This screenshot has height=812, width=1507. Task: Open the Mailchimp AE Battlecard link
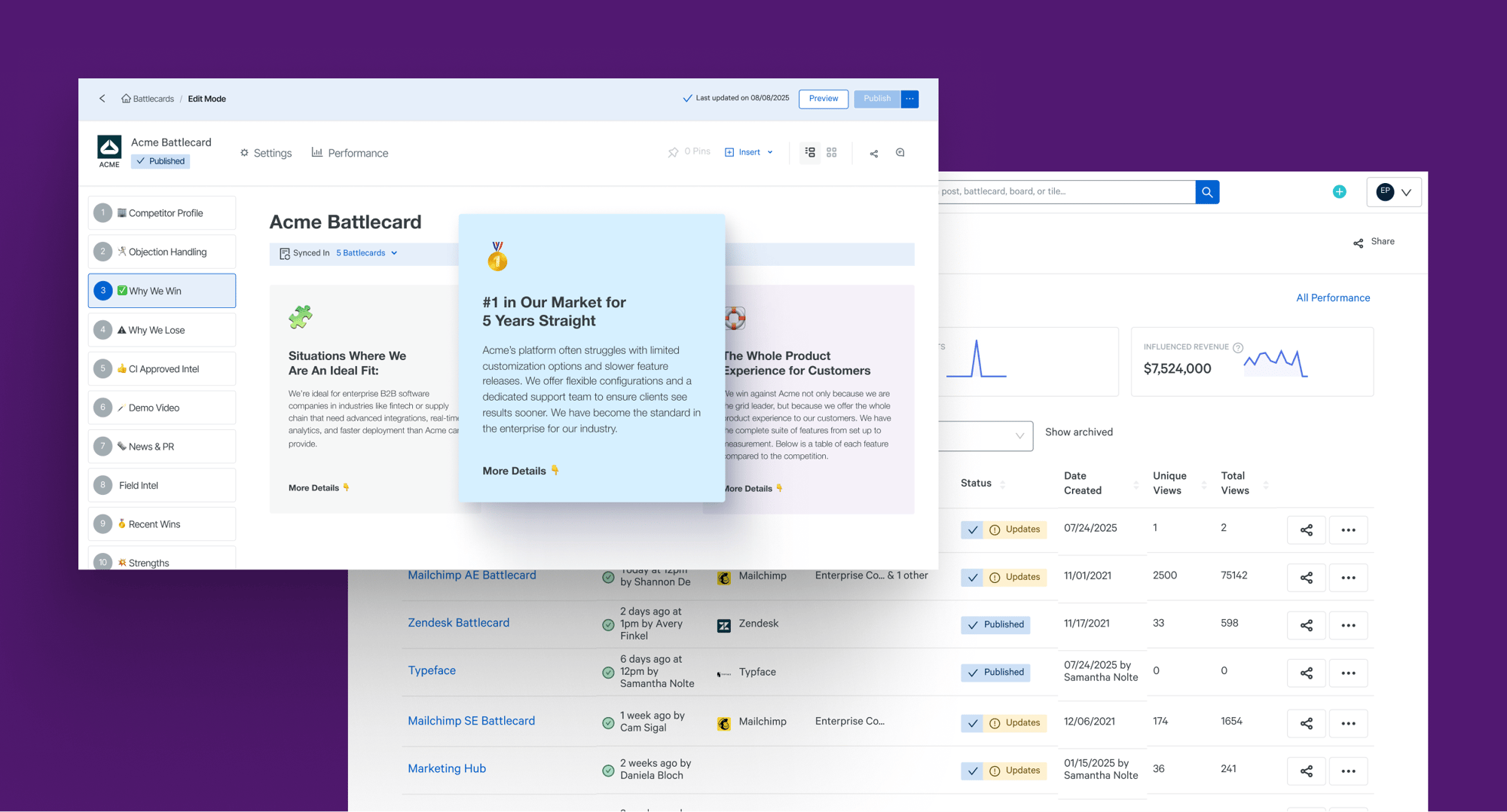click(x=472, y=575)
